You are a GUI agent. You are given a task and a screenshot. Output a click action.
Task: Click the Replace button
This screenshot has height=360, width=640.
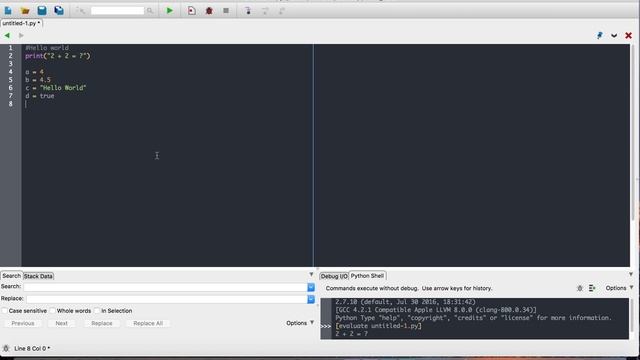point(102,323)
